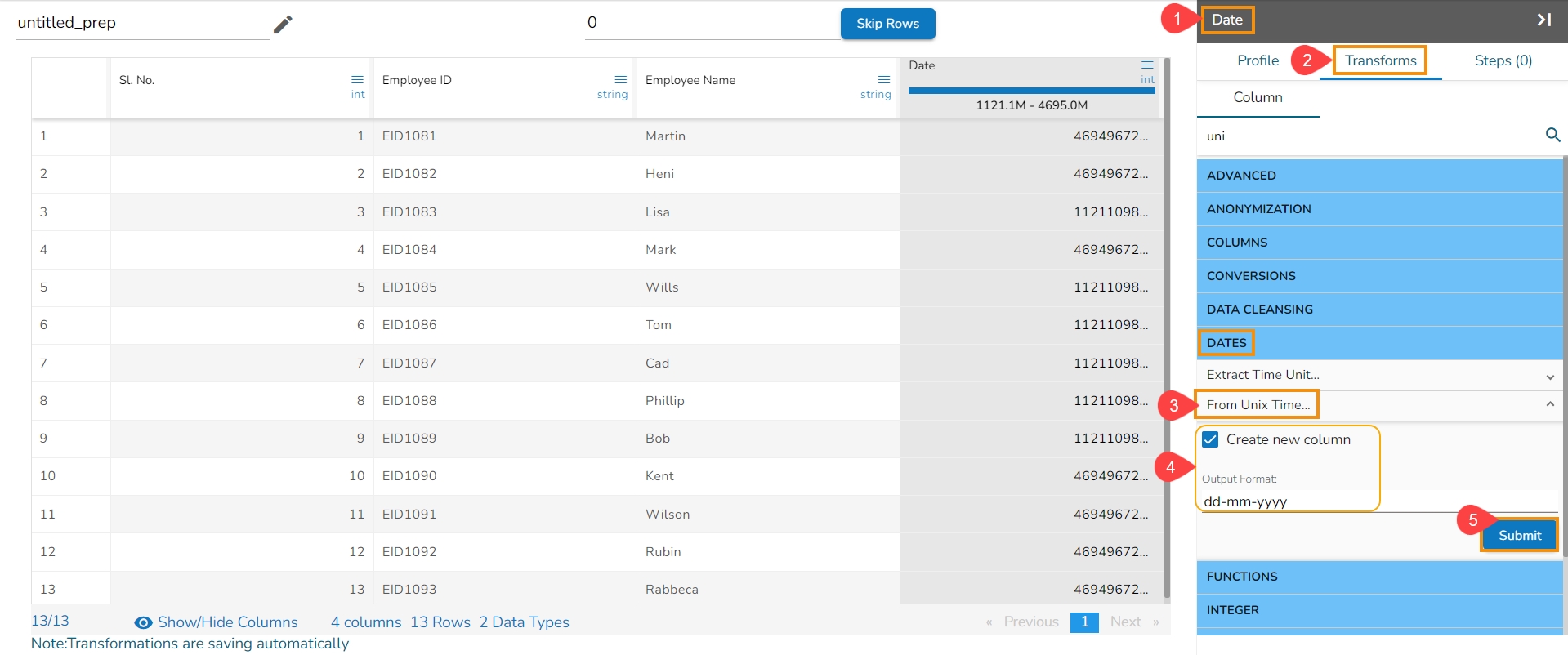This screenshot has width=1568, height=655.
Task: Open the Employee Name column menu icon
Action: pyautogui.click(x=883, y=79)
